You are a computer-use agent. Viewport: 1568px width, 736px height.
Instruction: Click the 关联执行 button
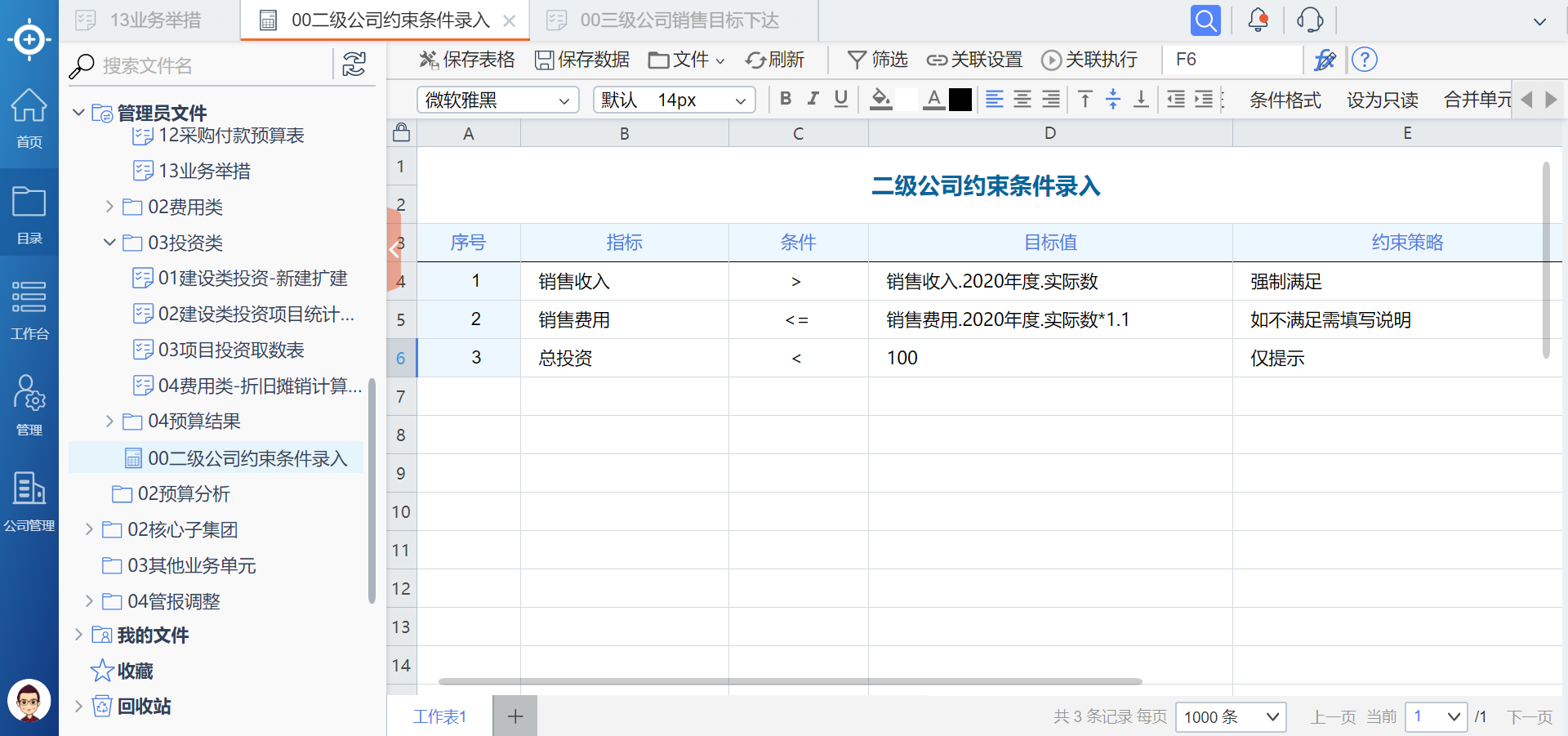(x=1089, y=60)
